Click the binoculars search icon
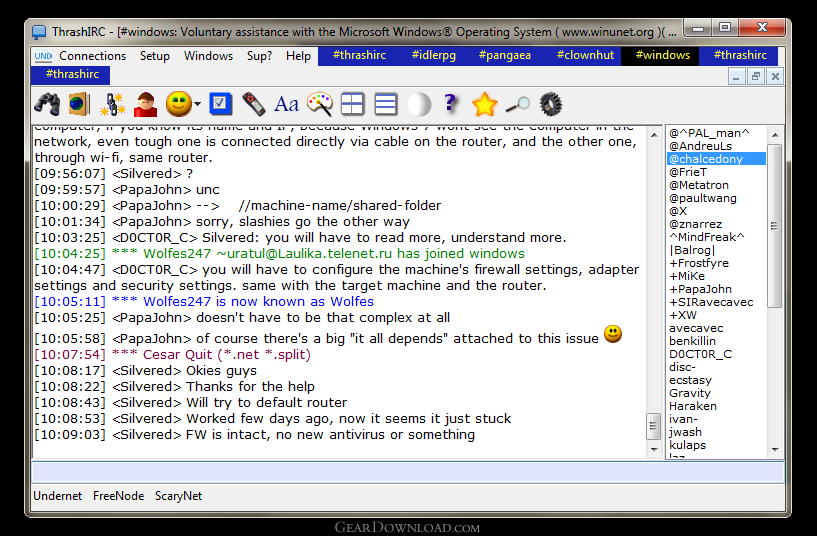Screen dimensions: 817x536 tap(47, 104)
